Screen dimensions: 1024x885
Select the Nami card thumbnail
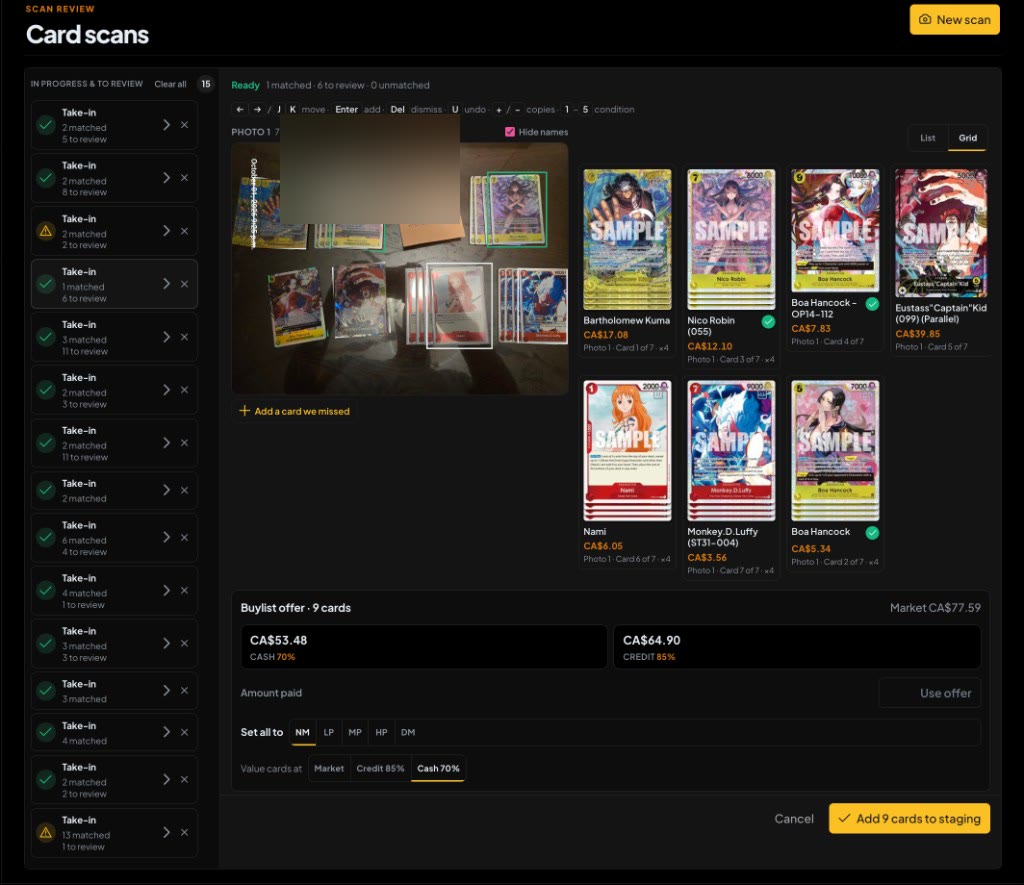coord(627,451)
